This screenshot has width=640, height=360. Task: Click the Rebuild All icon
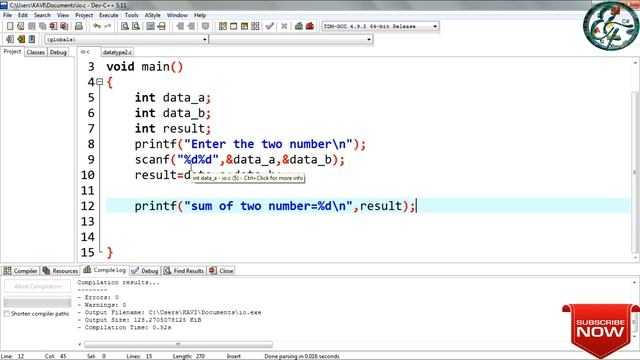click(x=255, y=26)
